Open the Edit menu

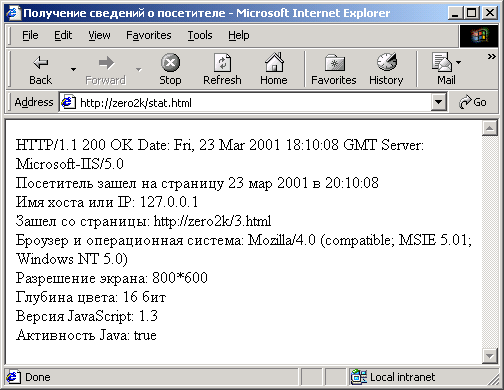pos(63,35)
